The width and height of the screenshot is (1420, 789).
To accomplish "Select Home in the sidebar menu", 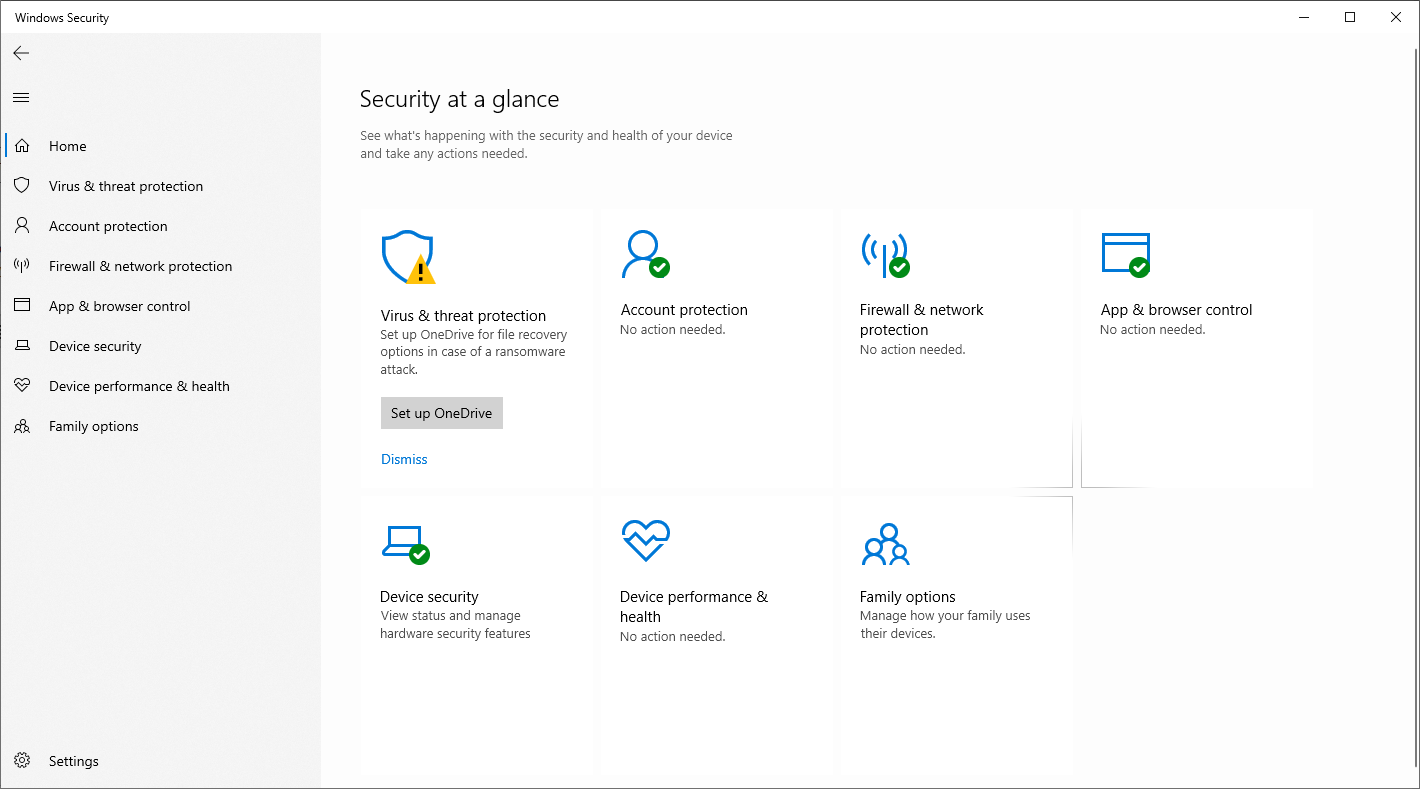I will click(68, 146).
